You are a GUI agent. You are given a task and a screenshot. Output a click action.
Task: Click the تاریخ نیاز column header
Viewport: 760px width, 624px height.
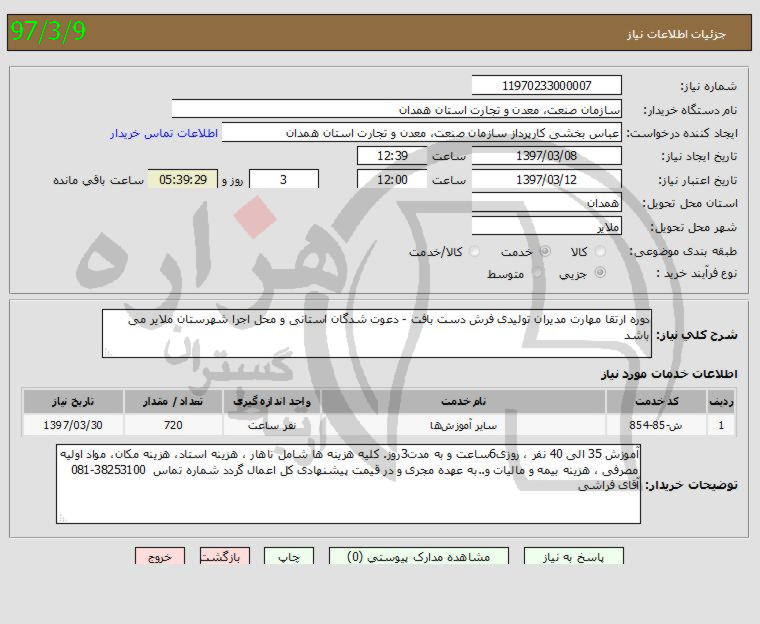(73, 401)
